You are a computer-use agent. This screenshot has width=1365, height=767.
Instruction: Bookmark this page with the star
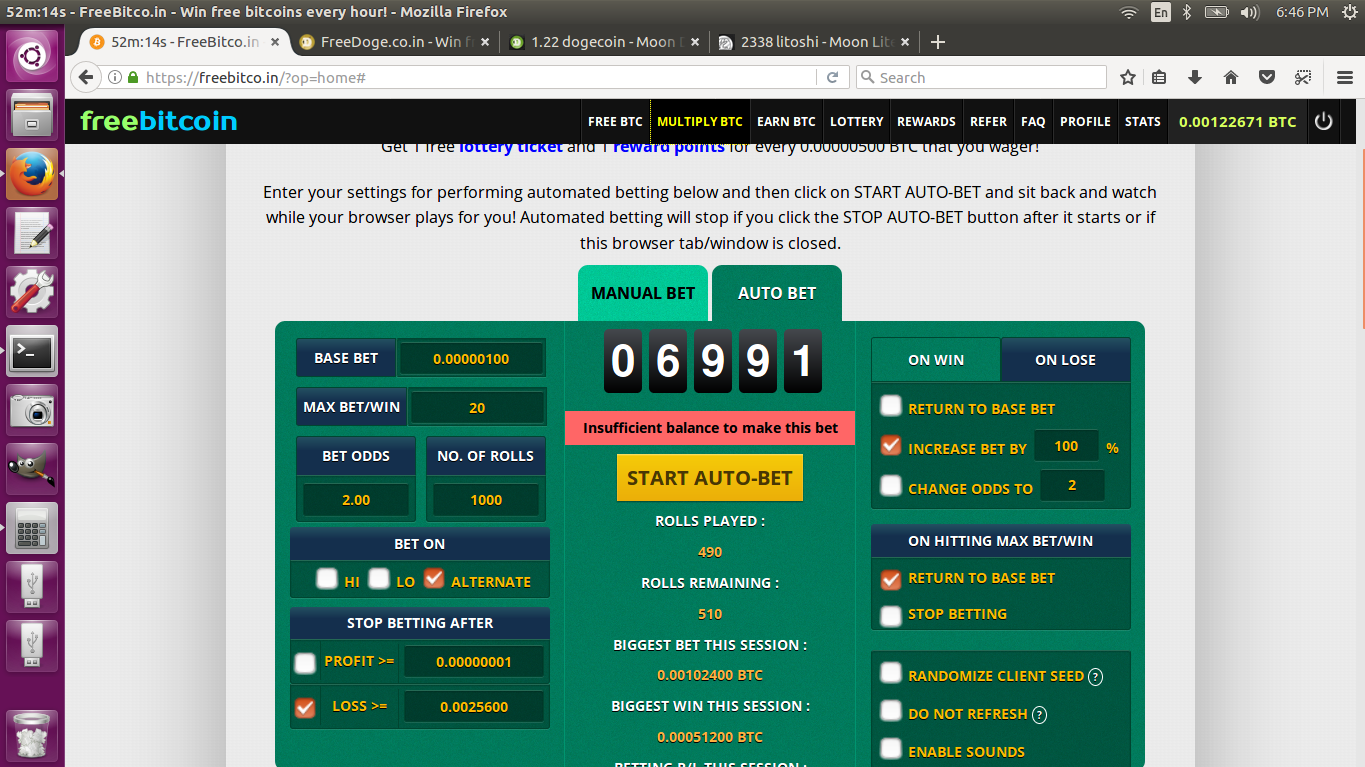1128,77
